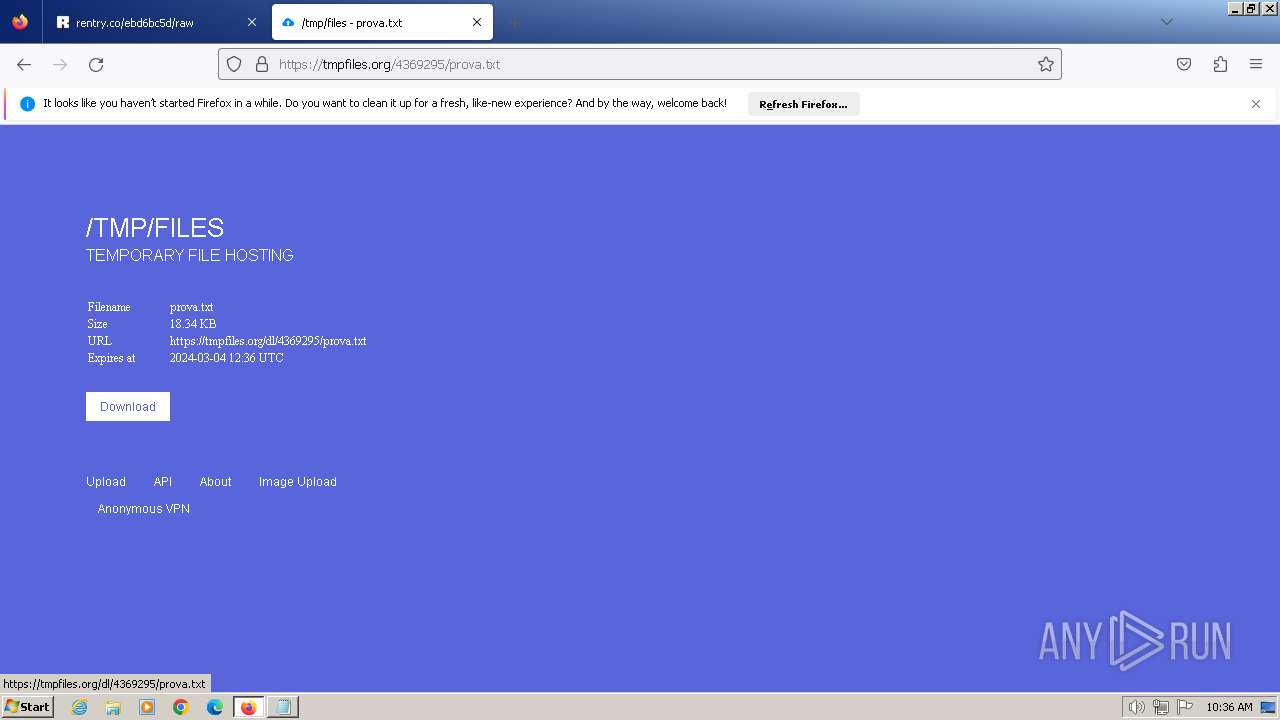Open the Extensions puzzle icon
Viewport: 1280px width, 720px height.
pyautogui.click(x=1220, y=64)
